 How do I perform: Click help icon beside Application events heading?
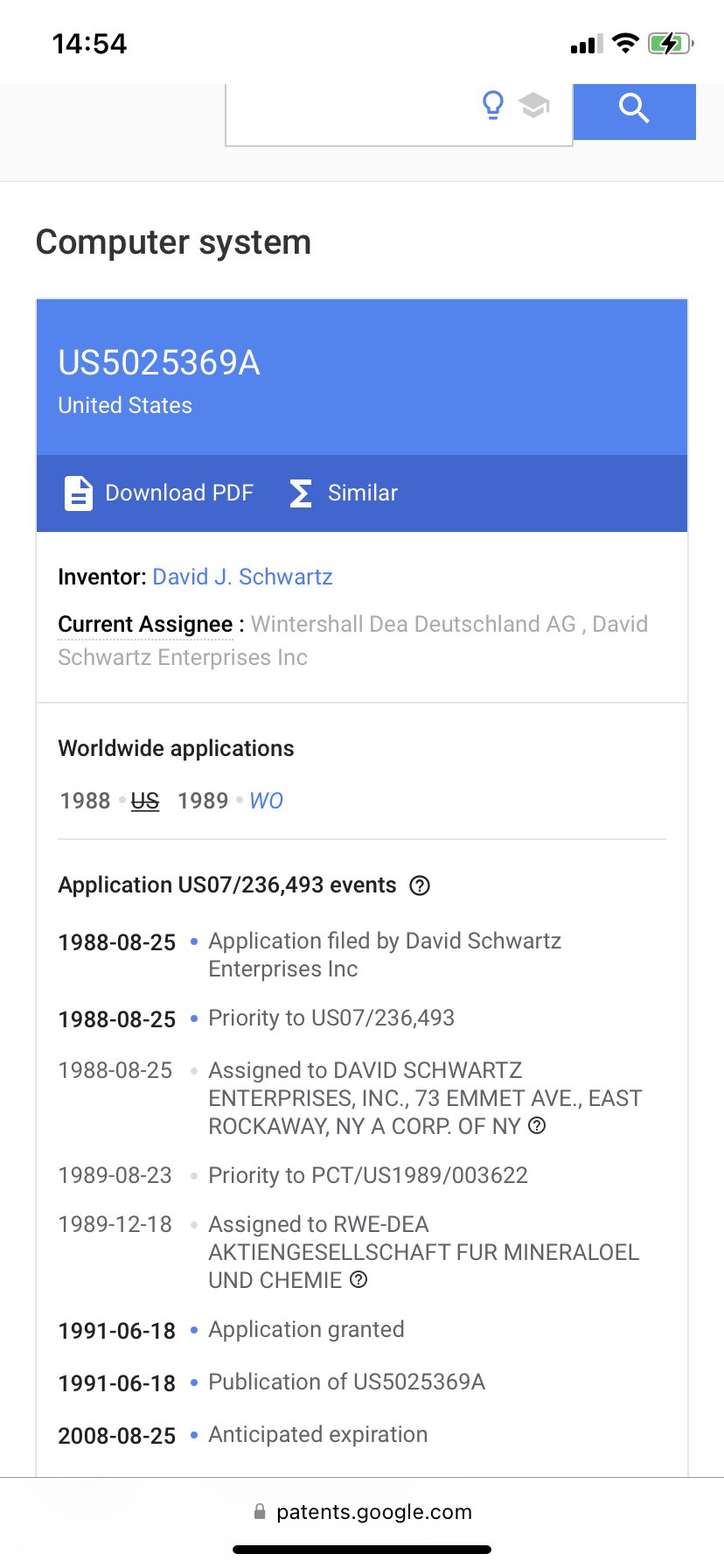(420, 885)
